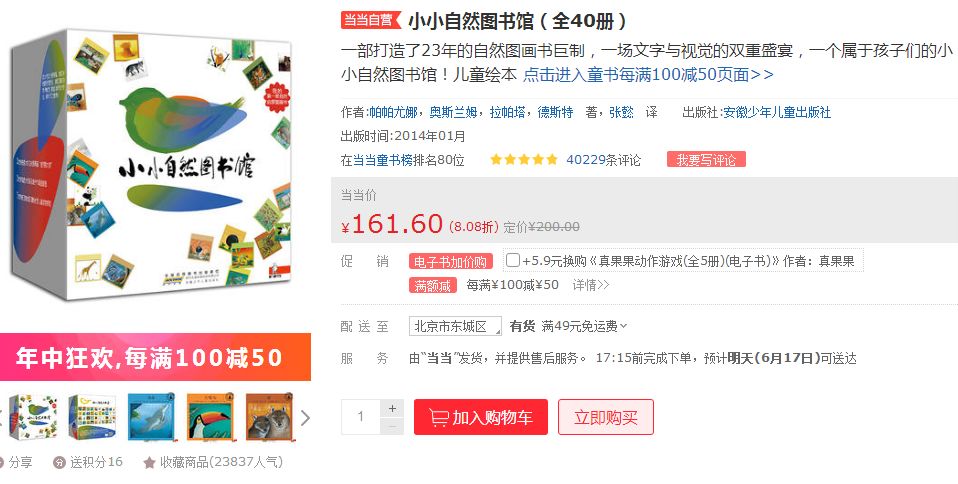Click the share icon below thumbnails
The height and width of the screenshot is (484, 958).
coord(1,463)
